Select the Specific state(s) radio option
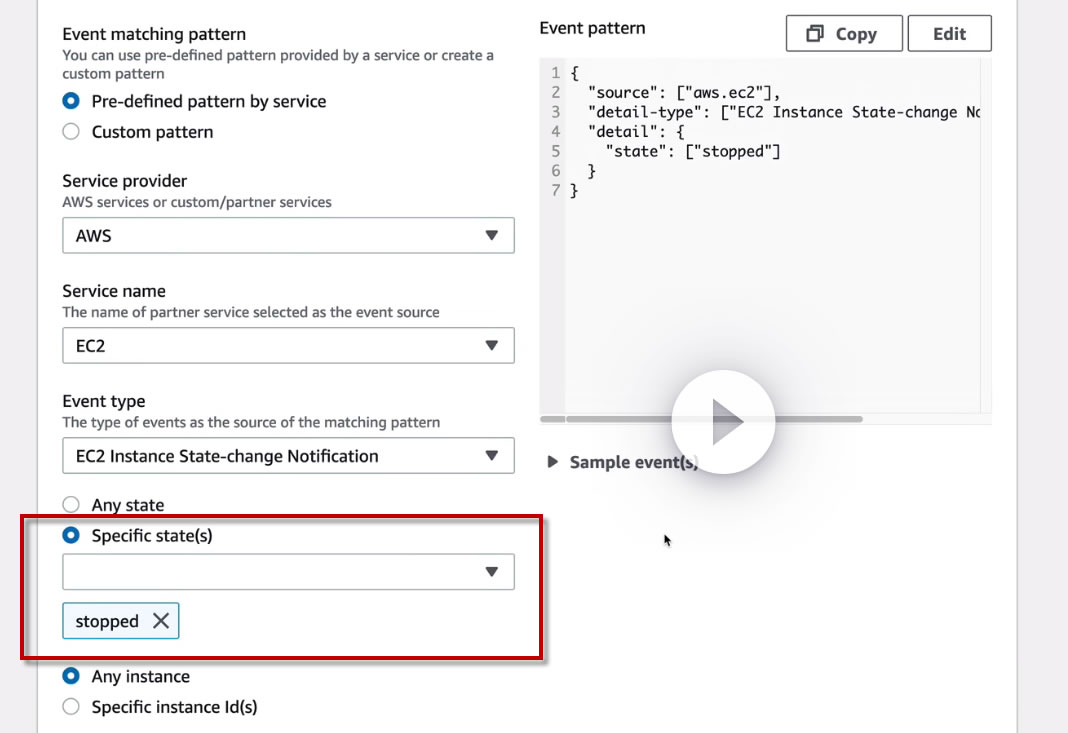 coord(71,535)
